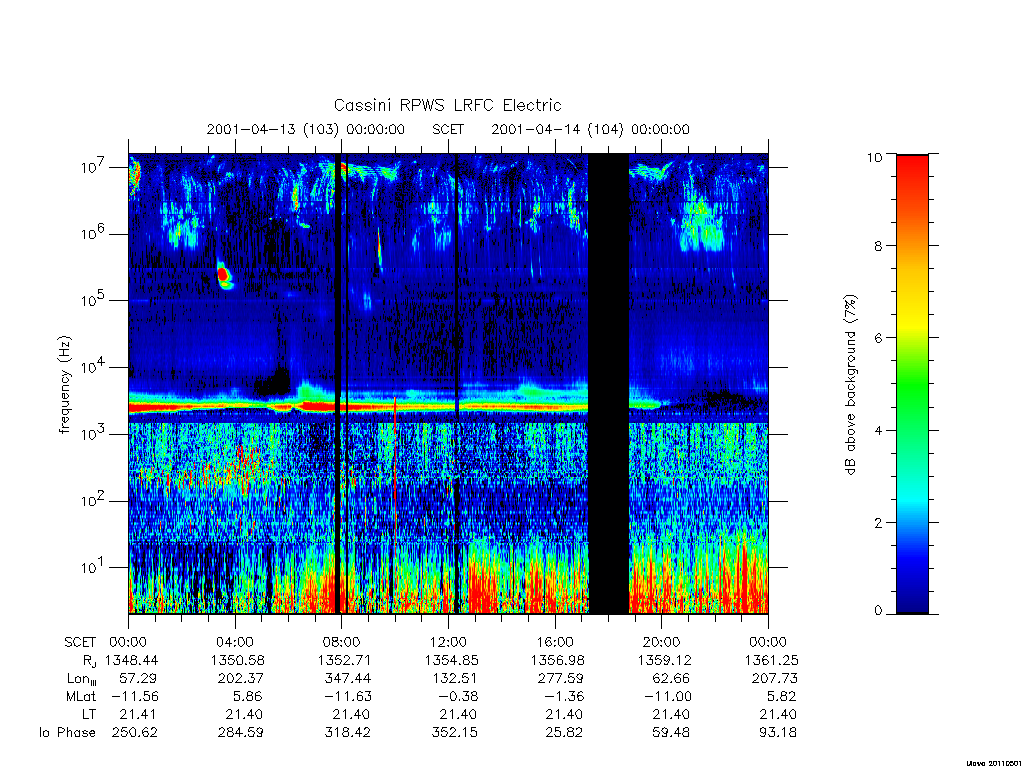1024x768 pixels.
Task: Click the MLat value -11.00
Action: click(667, 697)
